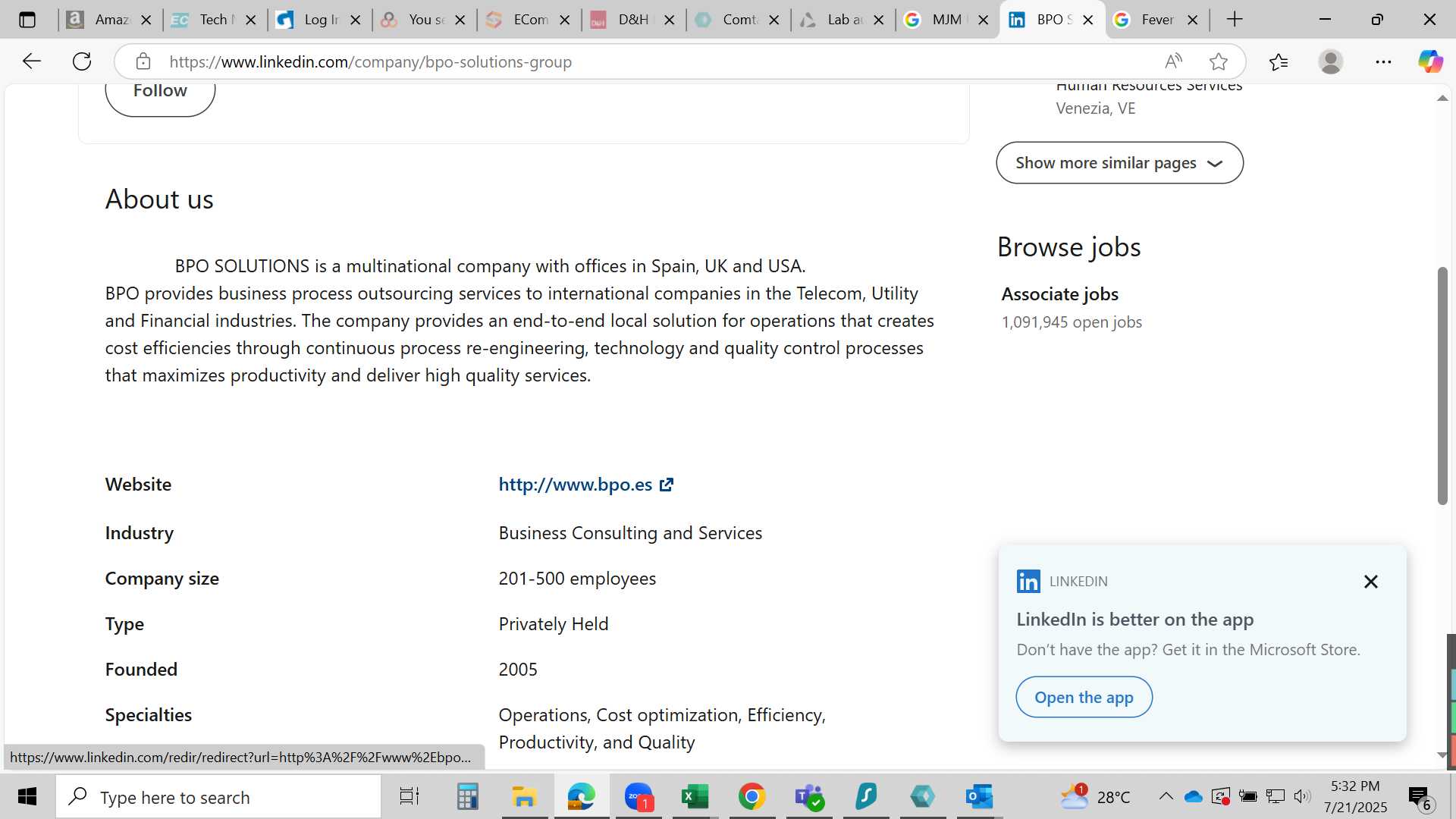Open Google Chrome from taskbar
Viewport: 1456px width, 819px height.
coord(752,797)
